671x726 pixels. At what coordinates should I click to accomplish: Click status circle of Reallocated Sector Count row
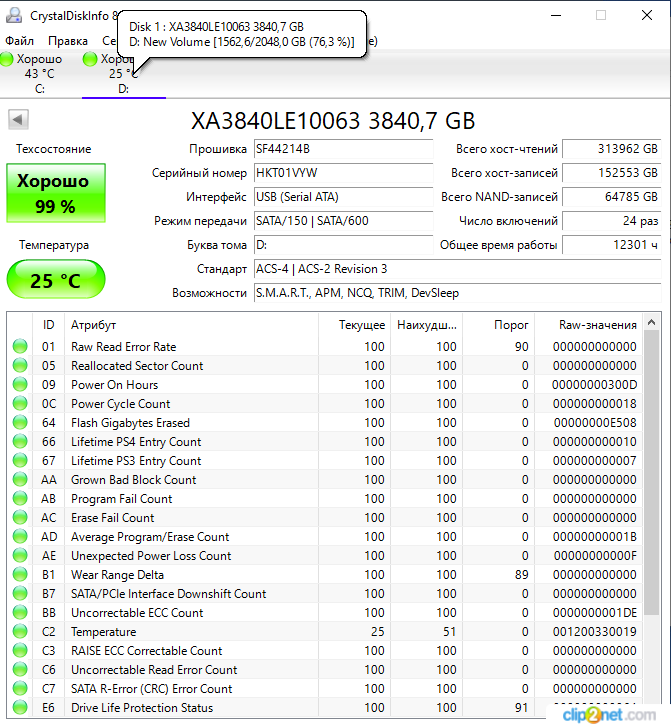[20, 365]
